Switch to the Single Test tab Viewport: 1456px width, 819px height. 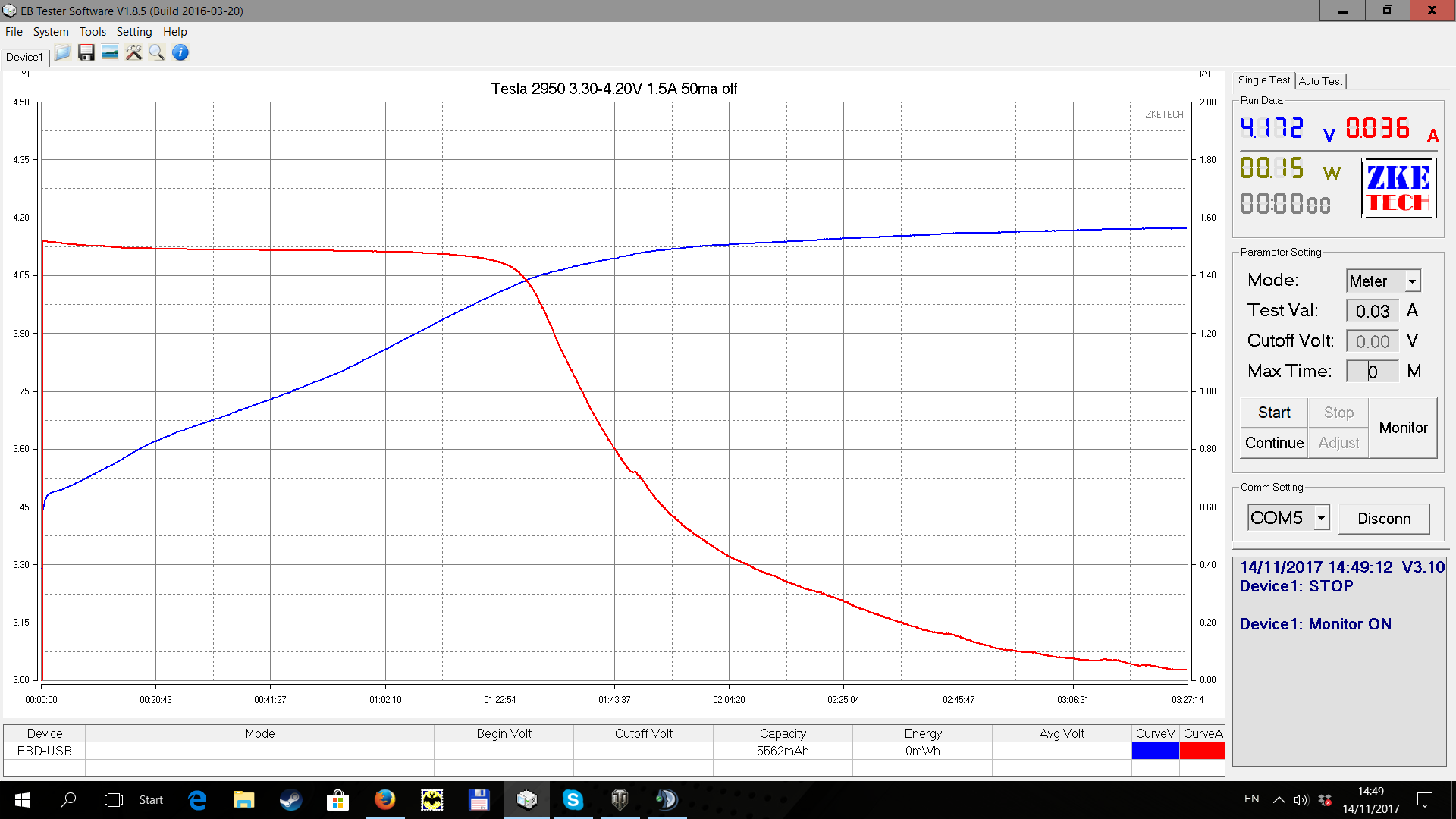click(1264, 80)
